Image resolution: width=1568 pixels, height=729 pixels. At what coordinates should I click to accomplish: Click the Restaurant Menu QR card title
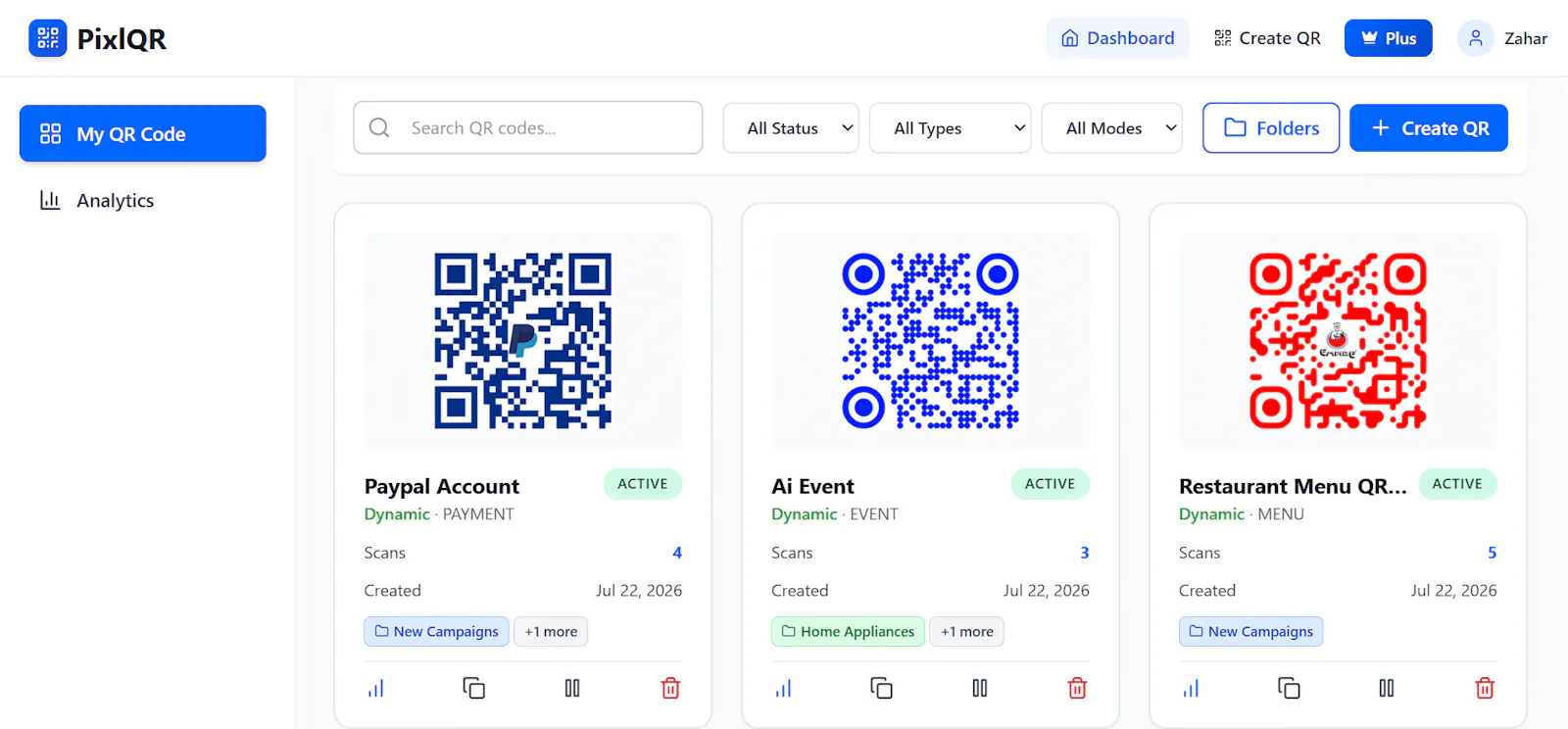point(1293,486)
